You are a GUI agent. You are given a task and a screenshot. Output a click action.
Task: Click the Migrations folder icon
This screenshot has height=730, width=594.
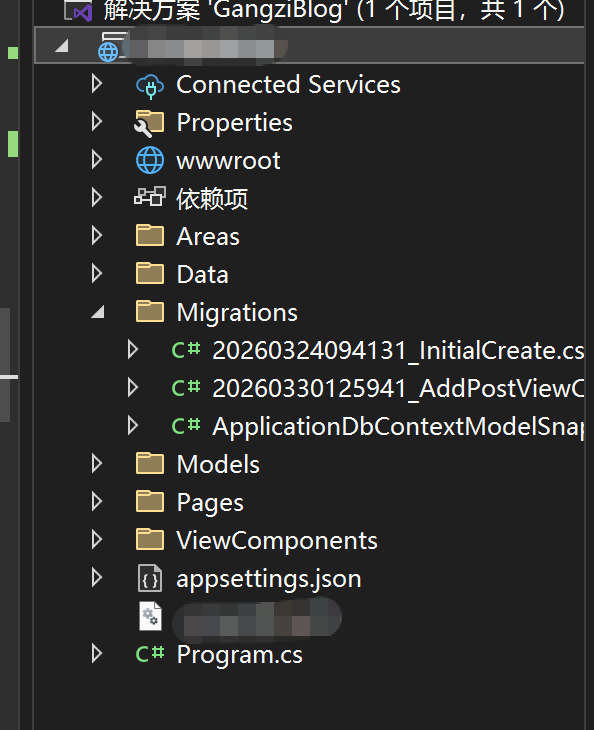tap(150, 311)
